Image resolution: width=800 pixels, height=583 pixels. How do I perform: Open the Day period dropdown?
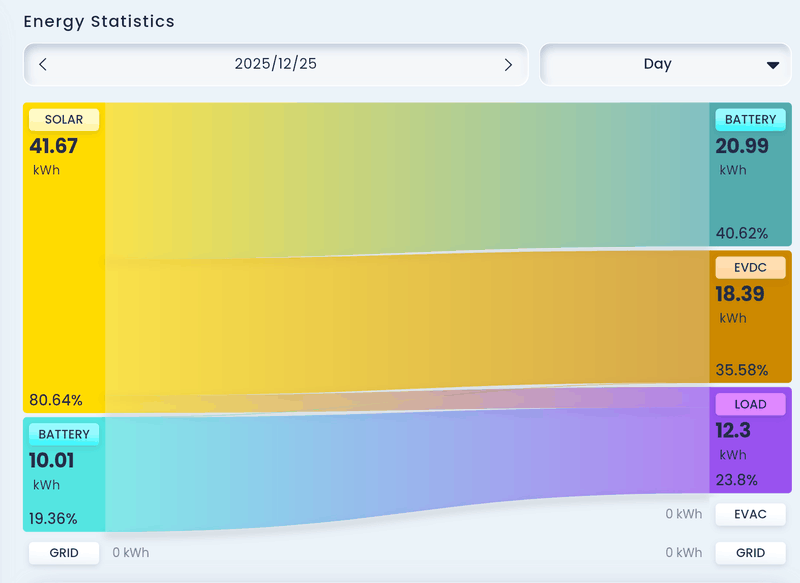click(659, 64)
